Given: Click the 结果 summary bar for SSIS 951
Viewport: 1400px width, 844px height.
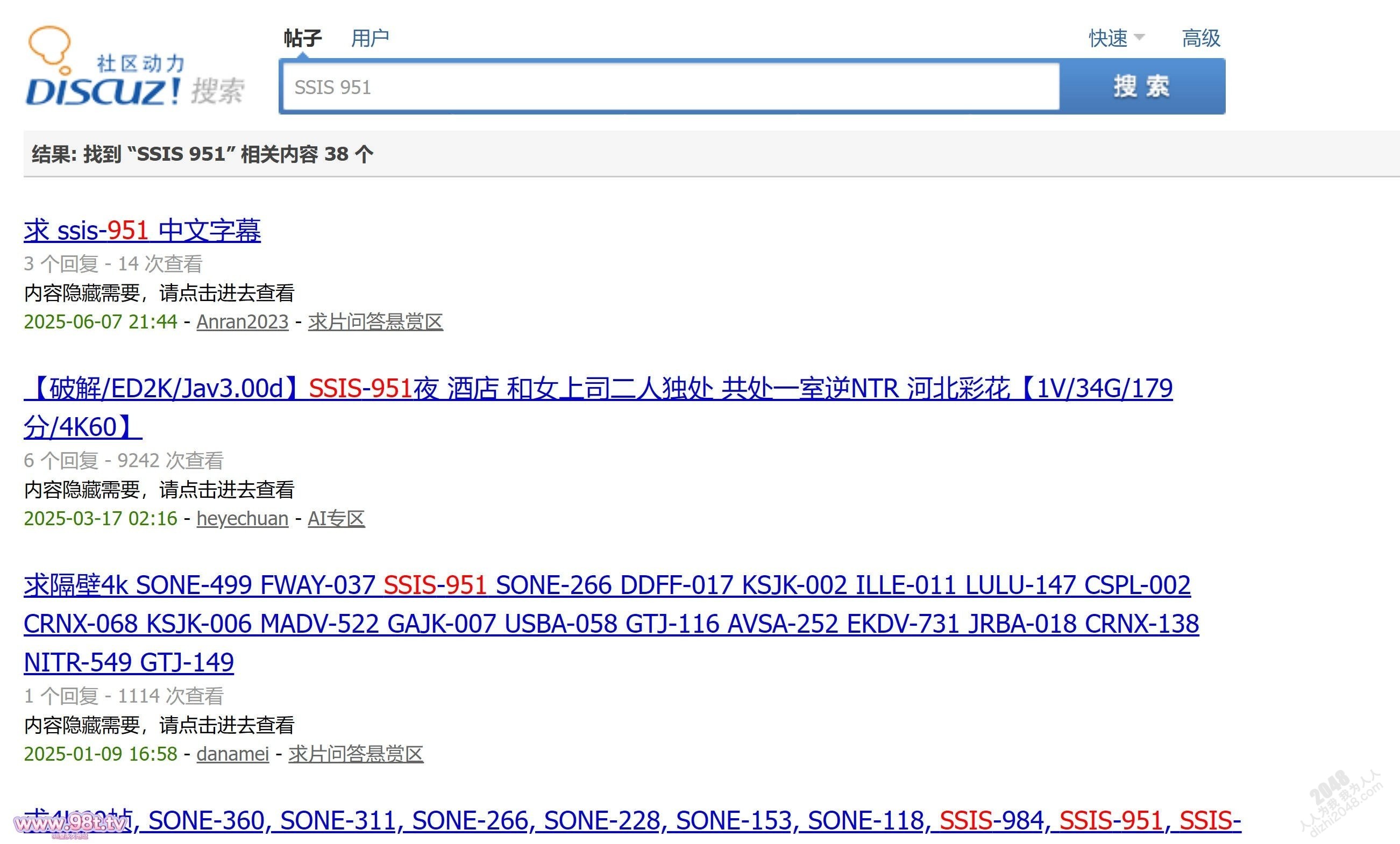Looking at the screenshot, I should [x=202, y=154].
